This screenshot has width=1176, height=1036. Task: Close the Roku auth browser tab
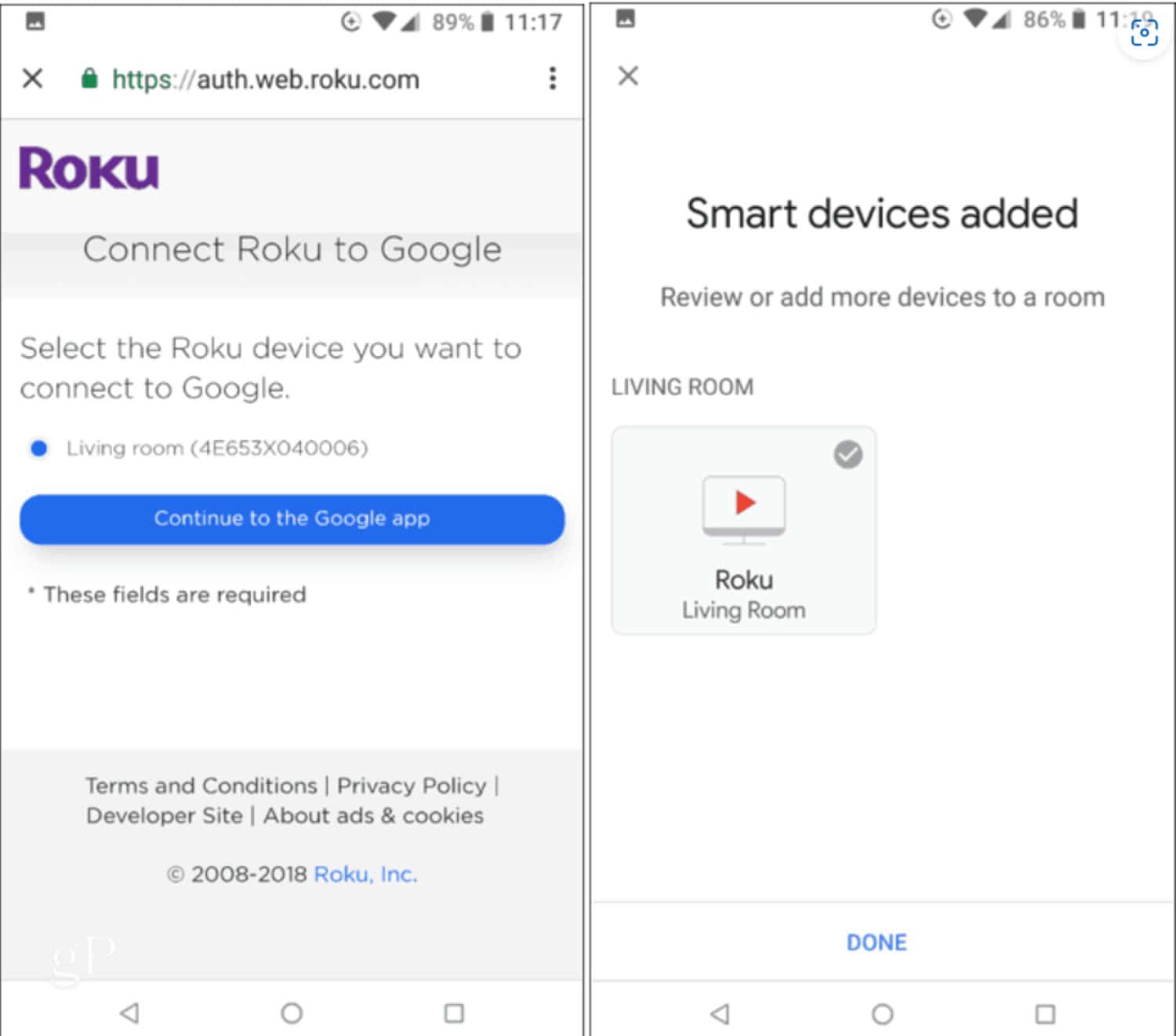(32, 78)
